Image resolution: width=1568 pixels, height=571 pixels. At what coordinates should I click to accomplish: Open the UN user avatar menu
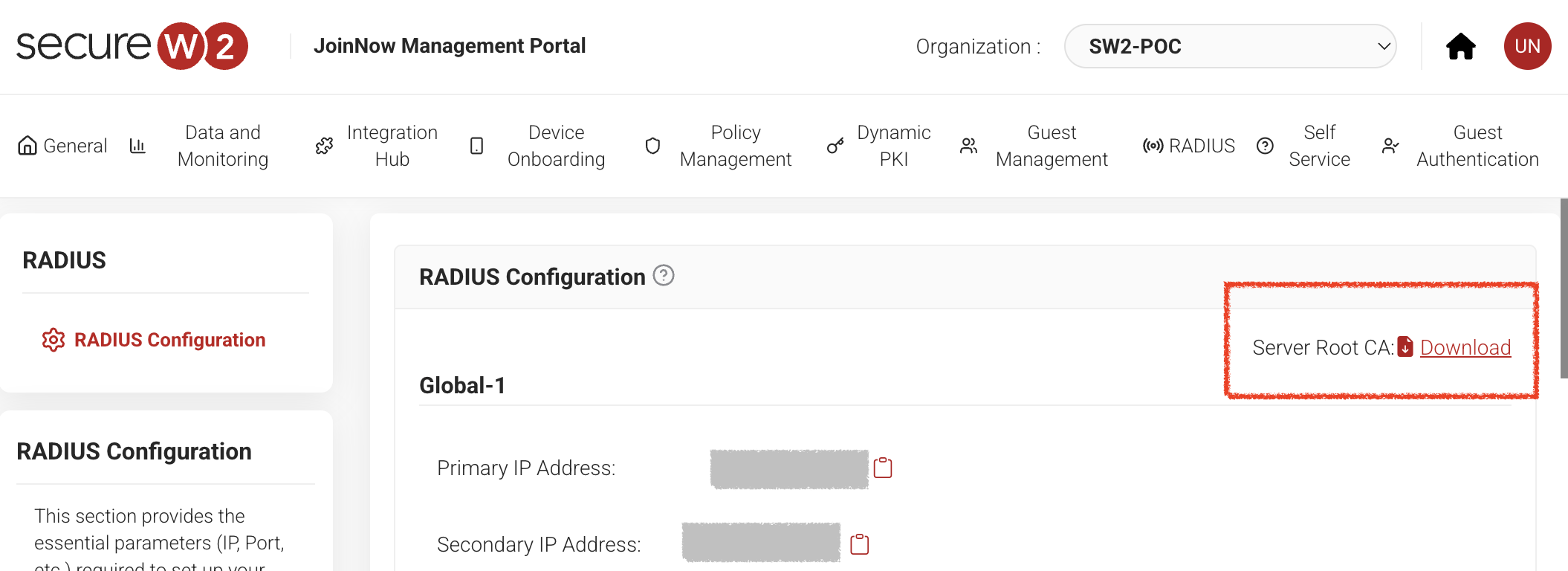tap(1527, 46)
